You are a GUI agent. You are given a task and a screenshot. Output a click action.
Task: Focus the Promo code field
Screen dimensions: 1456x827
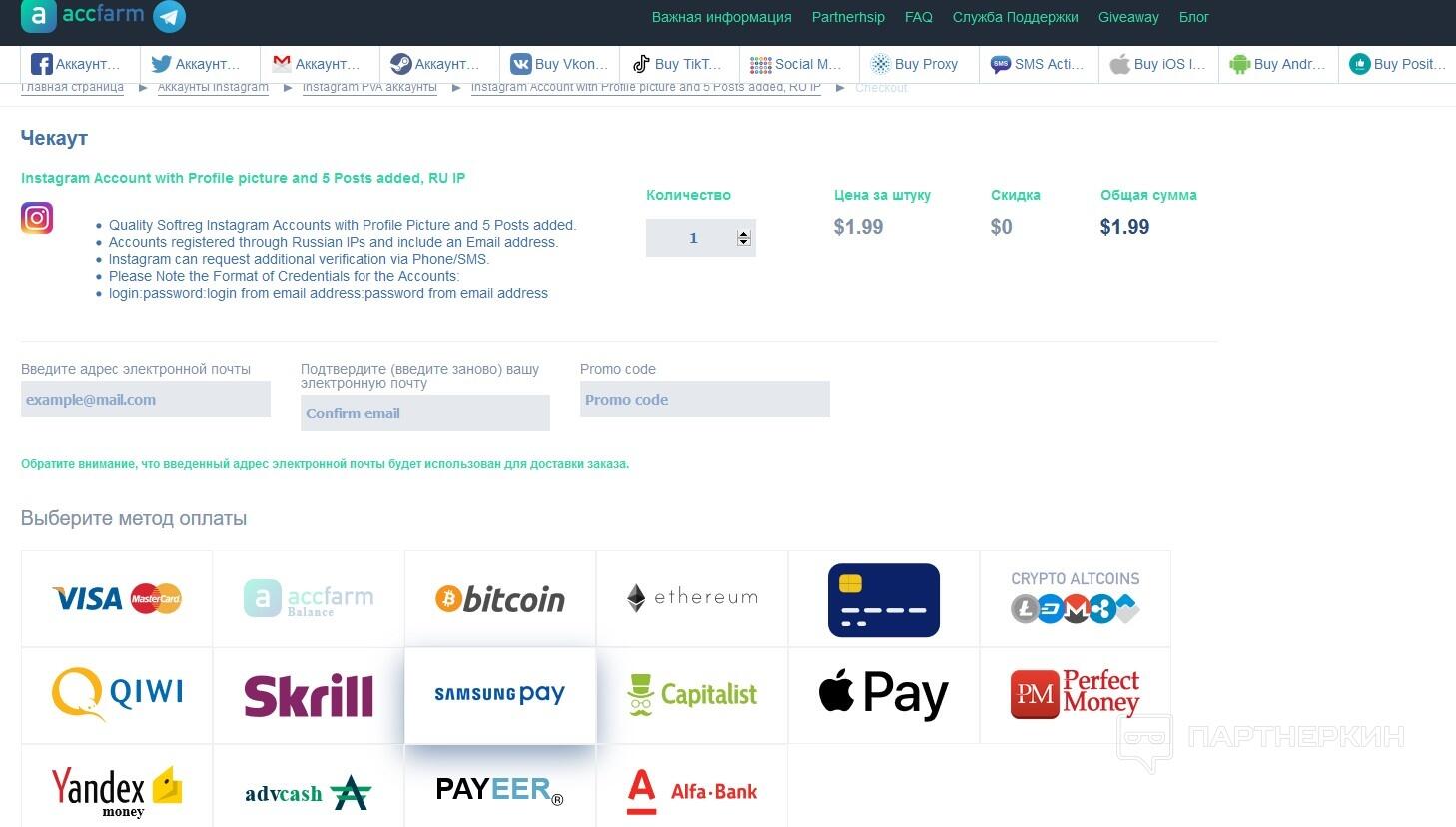coord(705,400)
